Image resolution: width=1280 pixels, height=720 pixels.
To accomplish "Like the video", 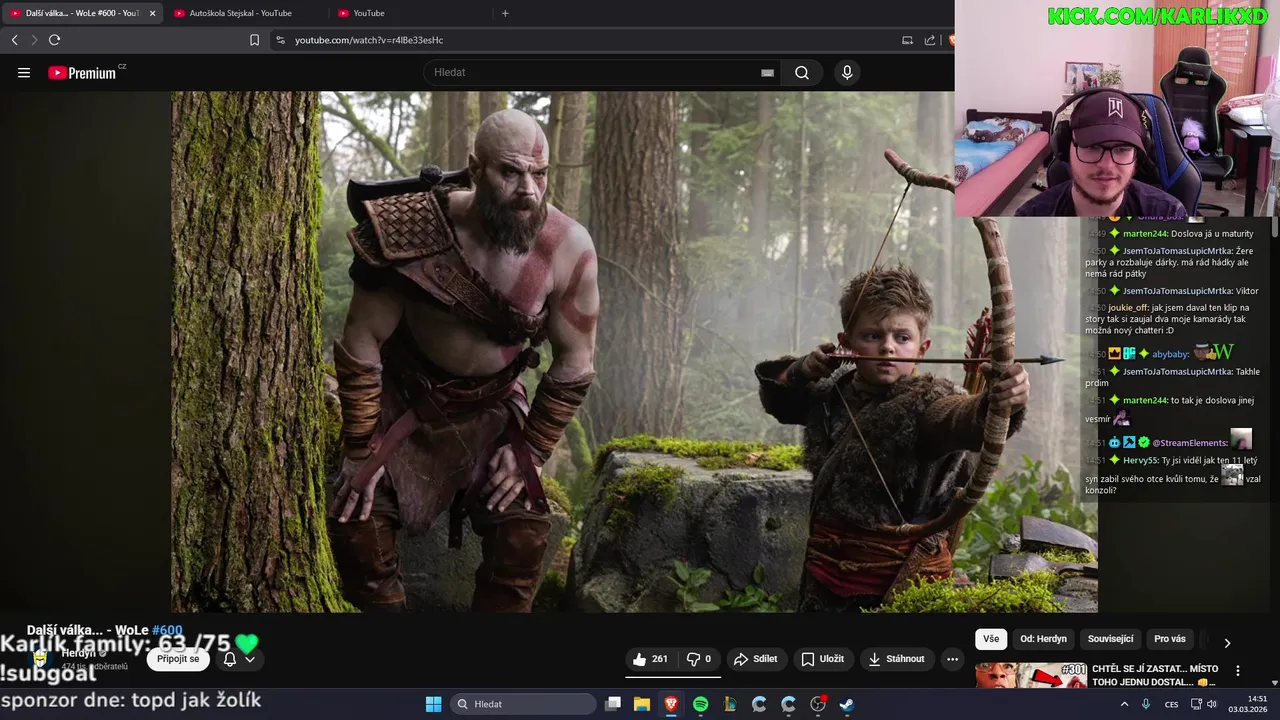I will coord(649,659).
